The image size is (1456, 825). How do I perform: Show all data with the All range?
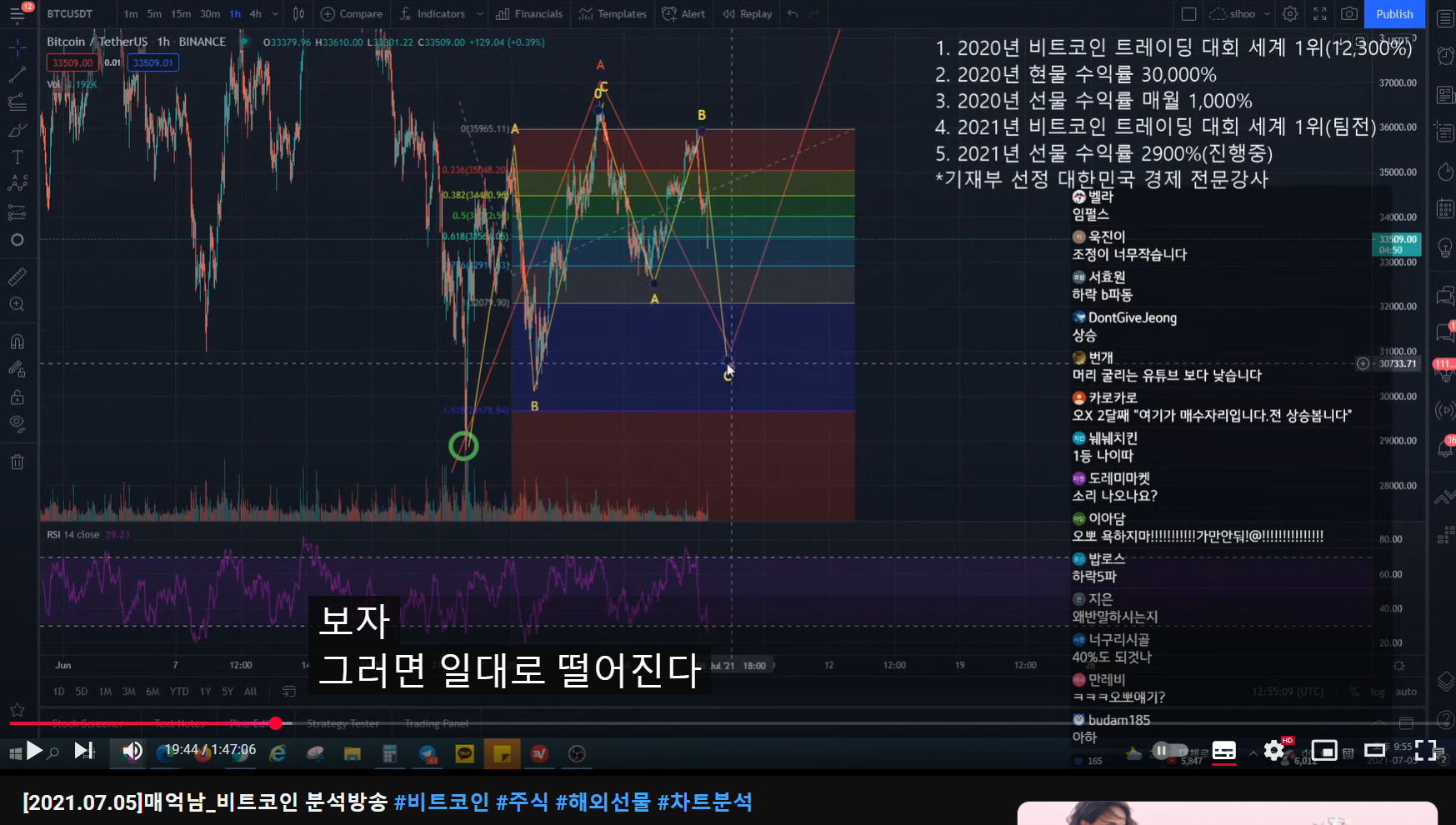250,692
